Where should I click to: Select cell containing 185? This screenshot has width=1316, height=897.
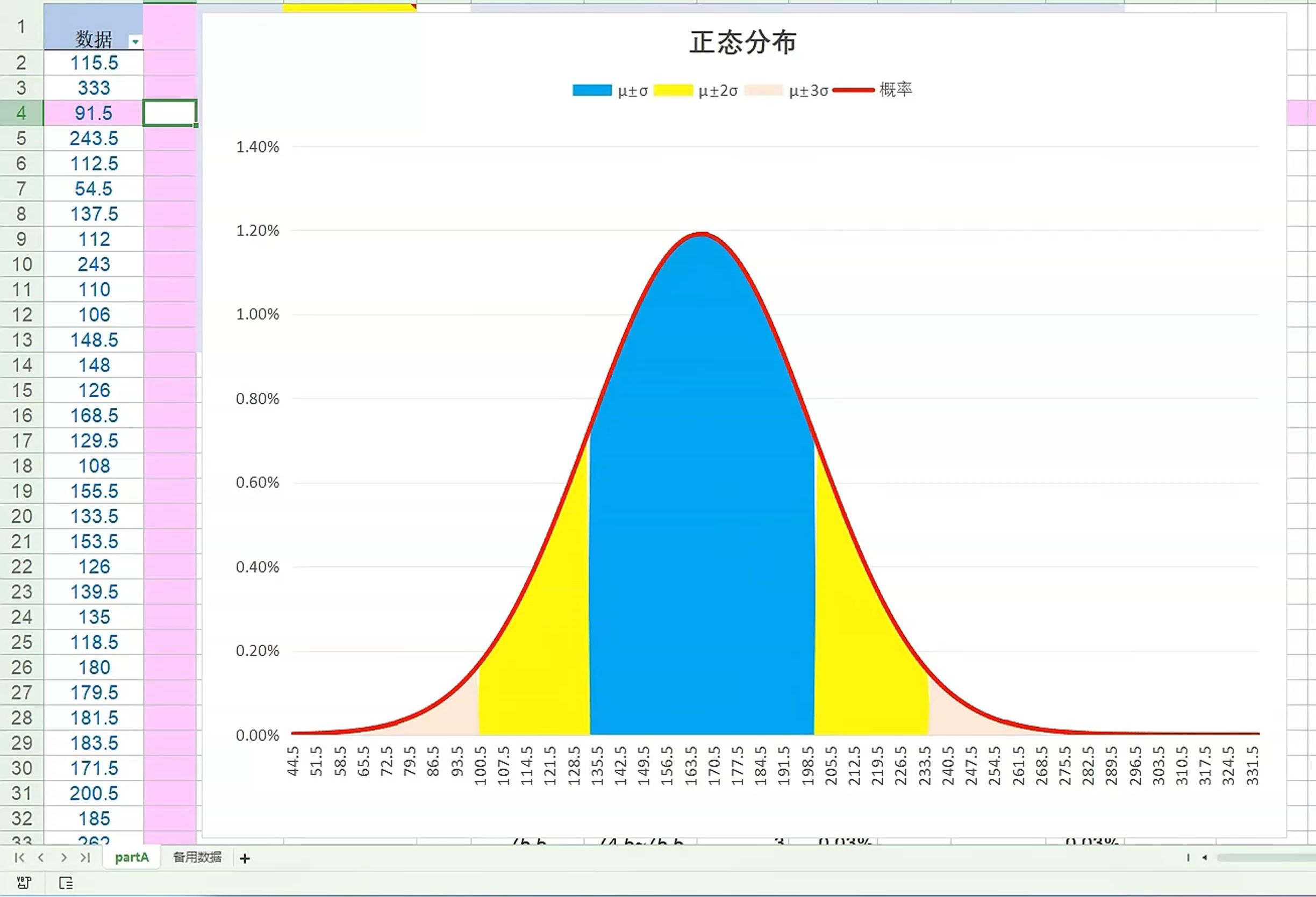[x=94, y=819]
